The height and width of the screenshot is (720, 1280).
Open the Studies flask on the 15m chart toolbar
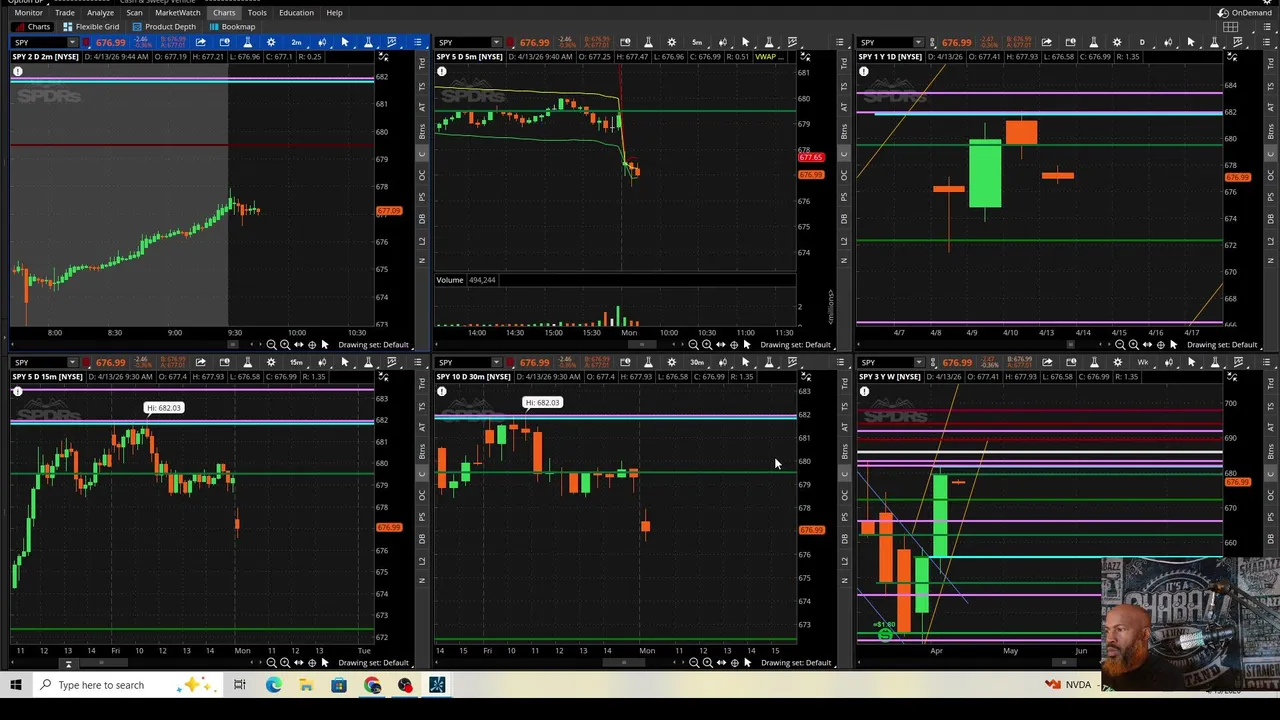[x=247, y=361]
